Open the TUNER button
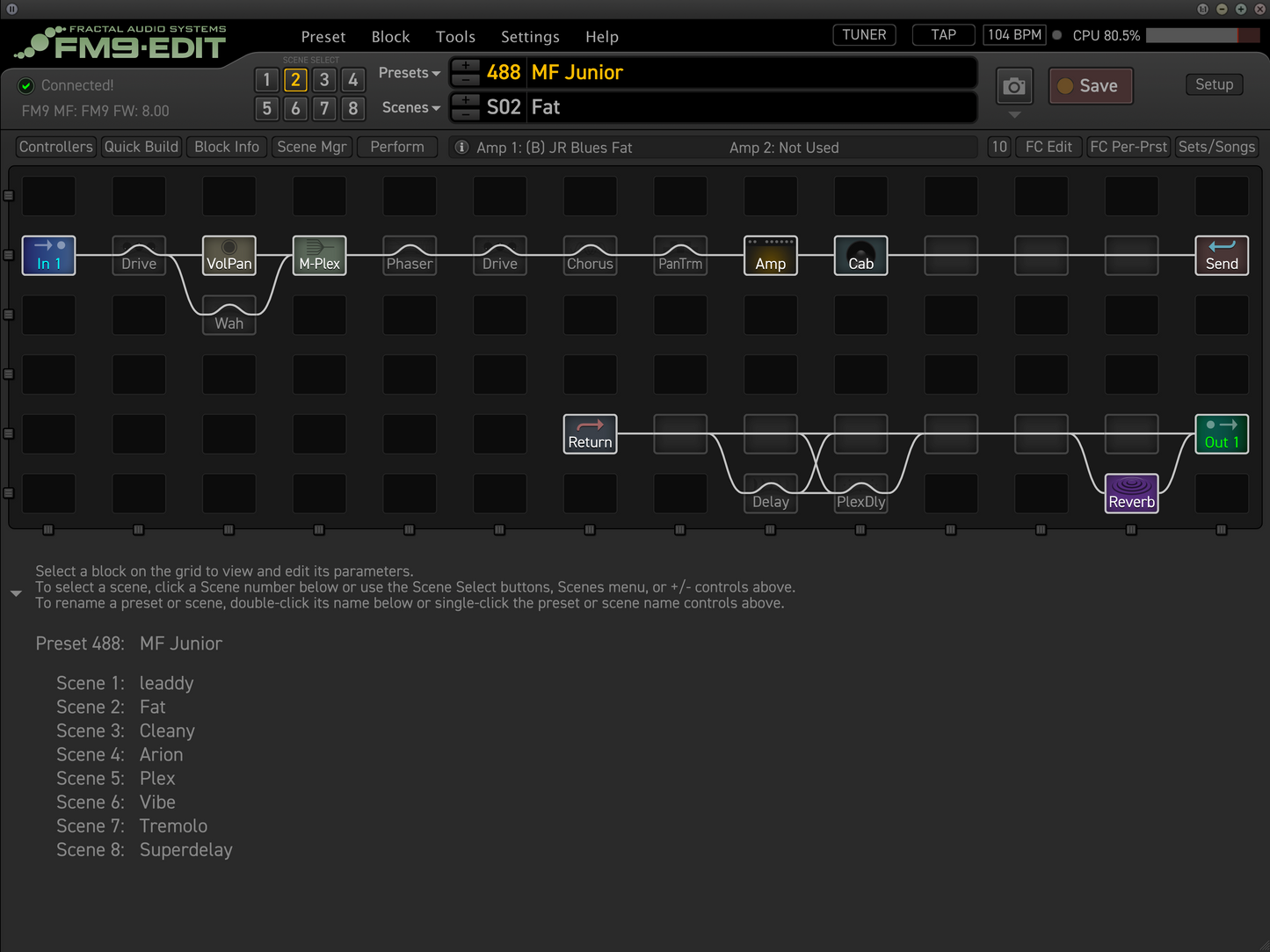Viewport: 1270px width, 952px height. coord(864,35)
